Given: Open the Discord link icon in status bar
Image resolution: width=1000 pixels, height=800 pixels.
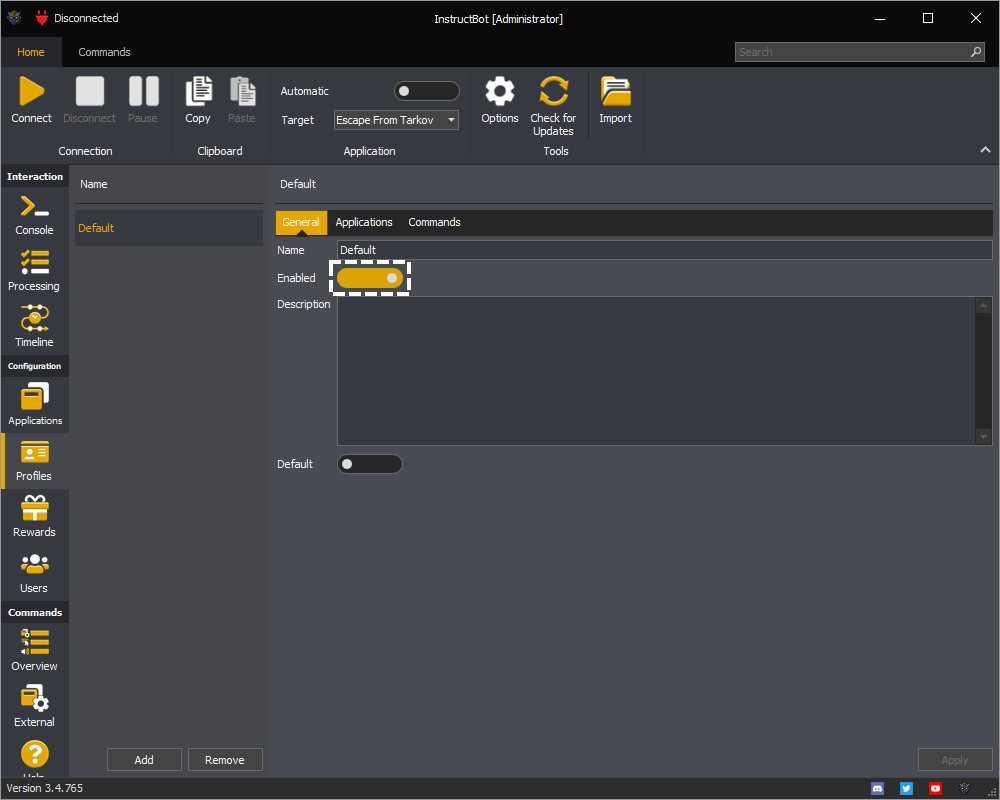Looking at the screenshot, I should (878, 789).
